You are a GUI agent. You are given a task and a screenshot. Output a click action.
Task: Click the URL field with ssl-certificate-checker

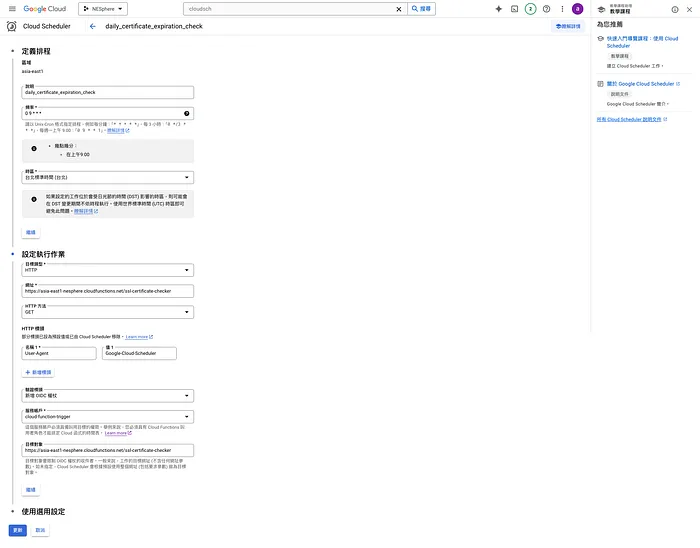point(108,291)
